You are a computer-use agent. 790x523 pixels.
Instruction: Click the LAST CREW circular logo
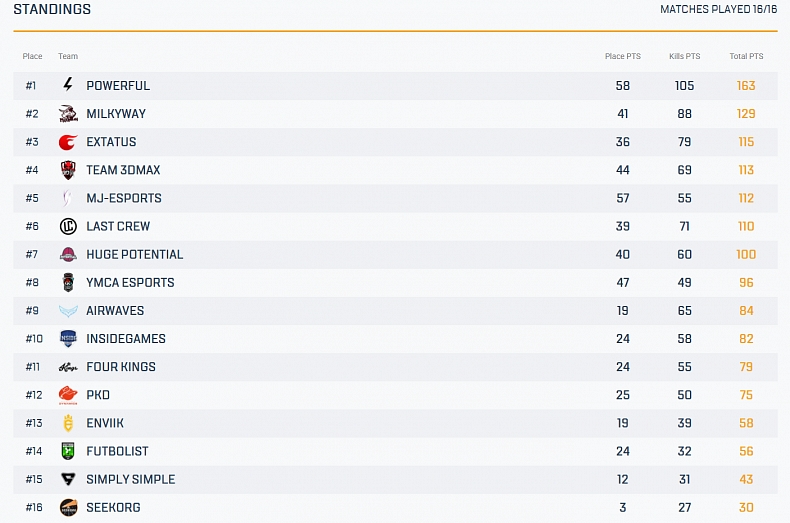[68, 226]
